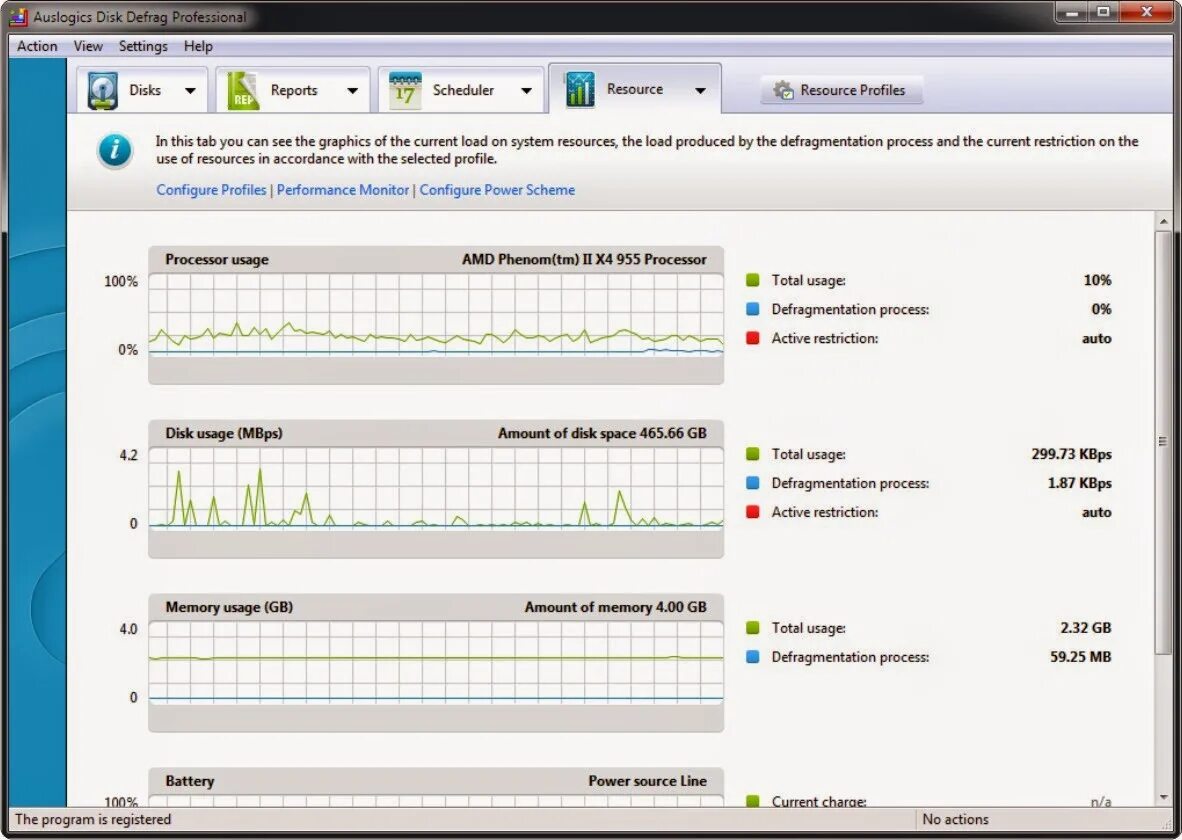Open Resource Profiles button
This screenshot has height=840, width=1182.
[841, 90]
